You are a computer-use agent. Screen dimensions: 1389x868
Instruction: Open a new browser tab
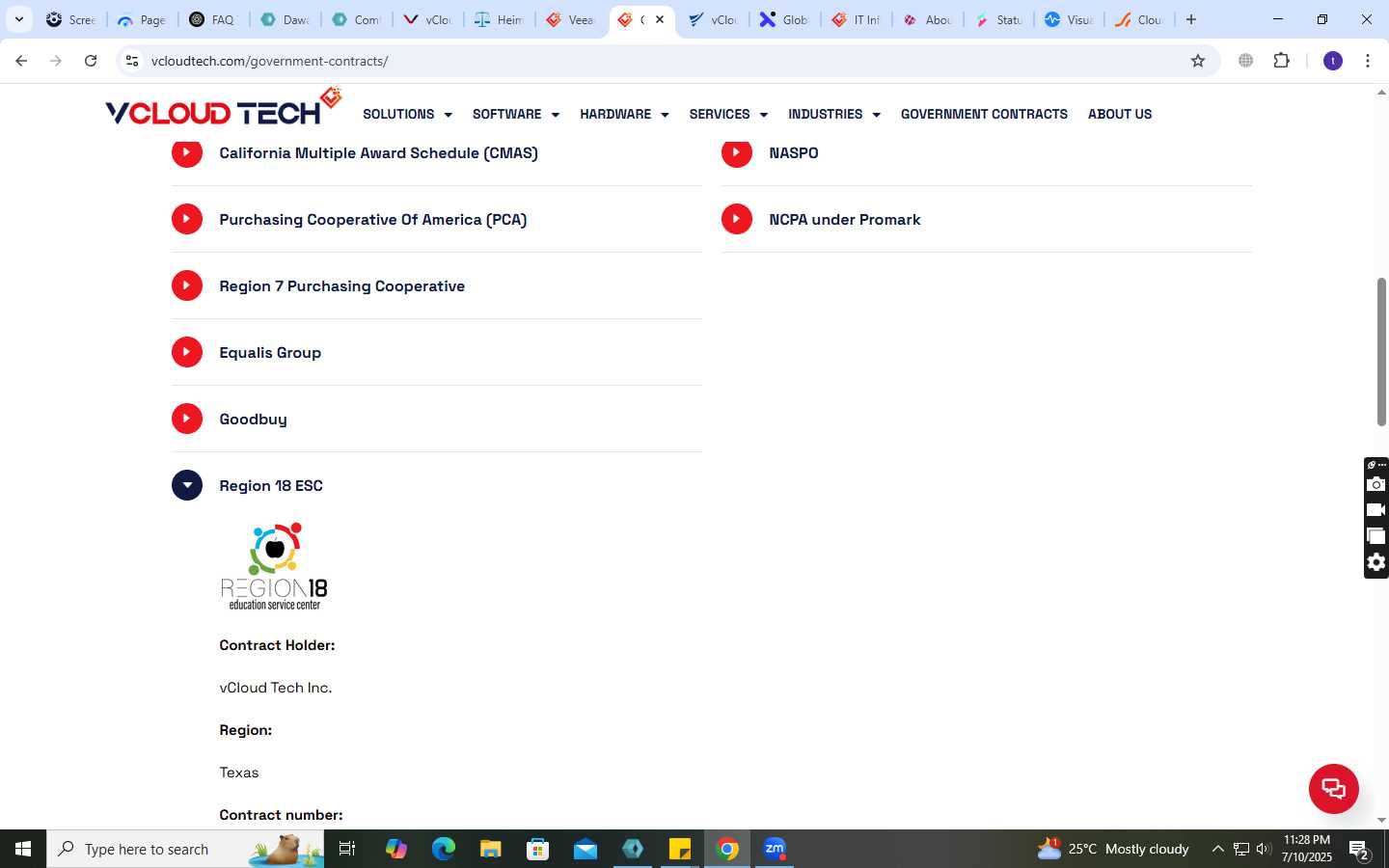point(1191,19)
